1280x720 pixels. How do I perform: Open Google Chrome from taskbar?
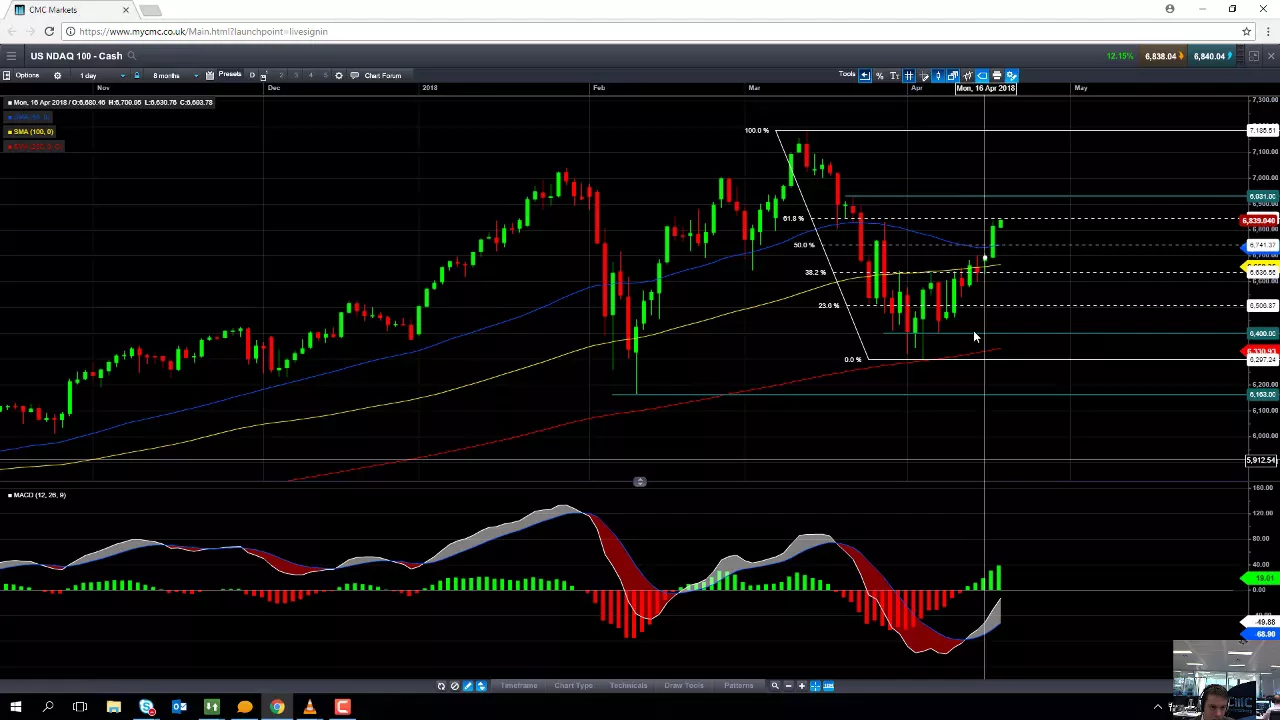pyautogui.click(x=277, y=708)
